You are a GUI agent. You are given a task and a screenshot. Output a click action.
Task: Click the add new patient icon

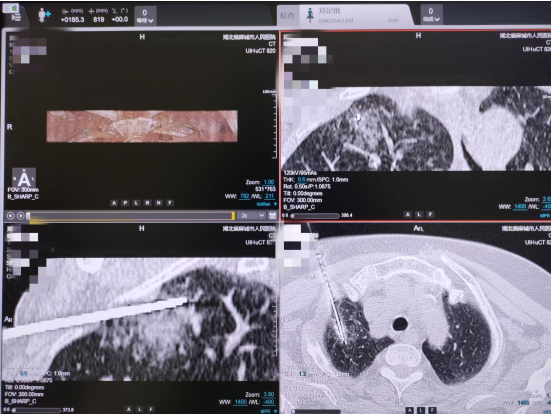click(44, 15)
